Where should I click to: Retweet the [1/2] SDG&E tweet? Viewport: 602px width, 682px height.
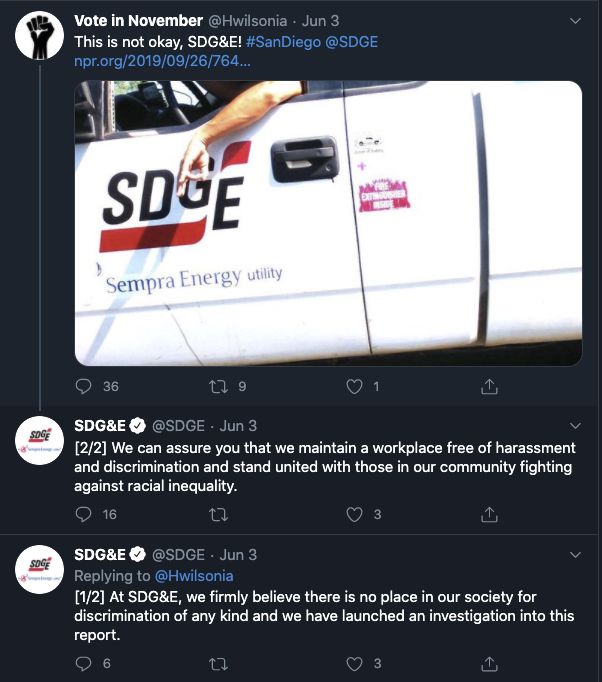click(218, 664)
